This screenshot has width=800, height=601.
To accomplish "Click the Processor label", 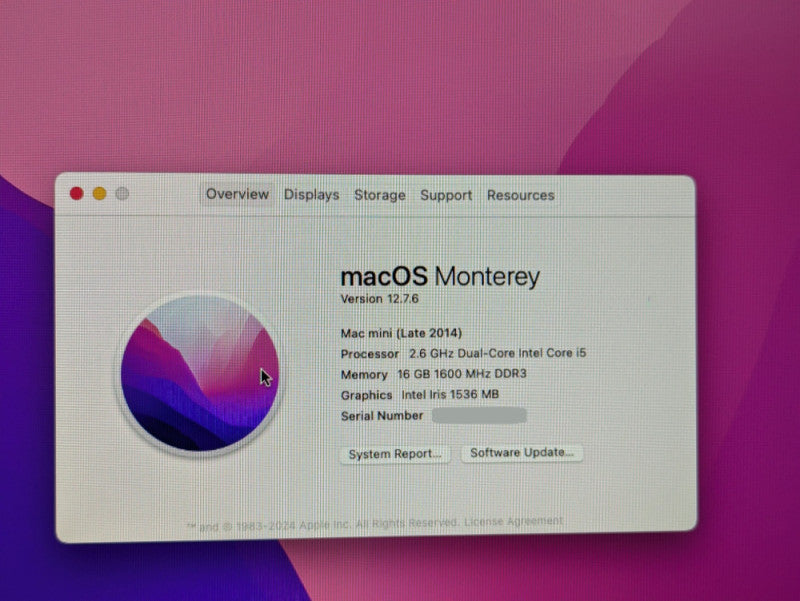I will pos(370,354).
